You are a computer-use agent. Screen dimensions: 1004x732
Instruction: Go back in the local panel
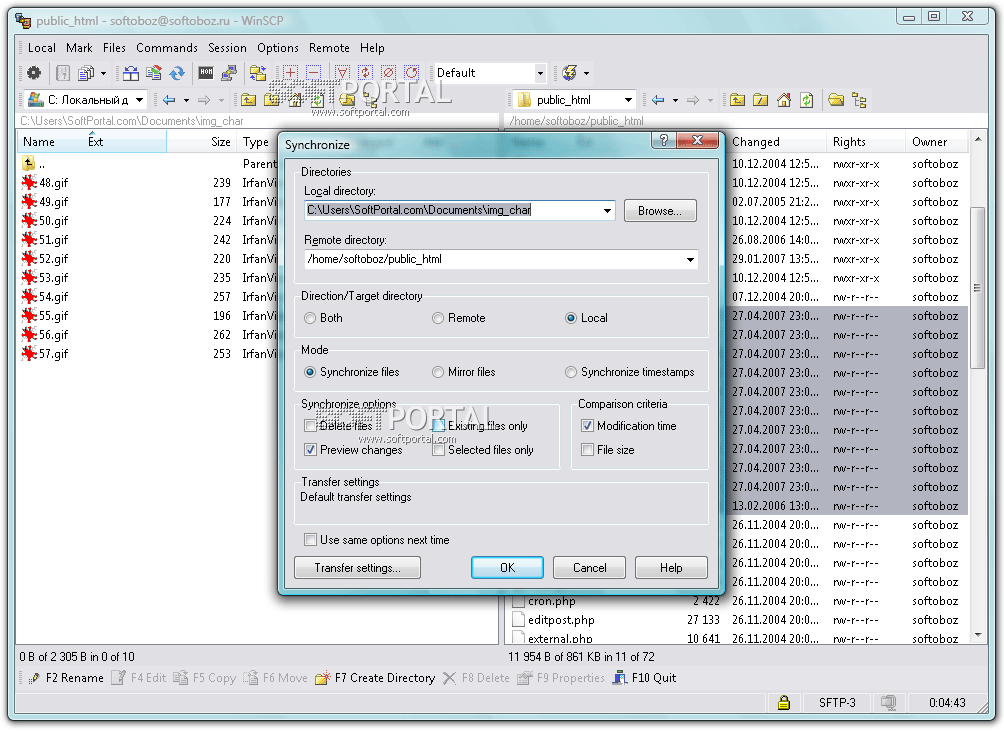coord(169,100)
